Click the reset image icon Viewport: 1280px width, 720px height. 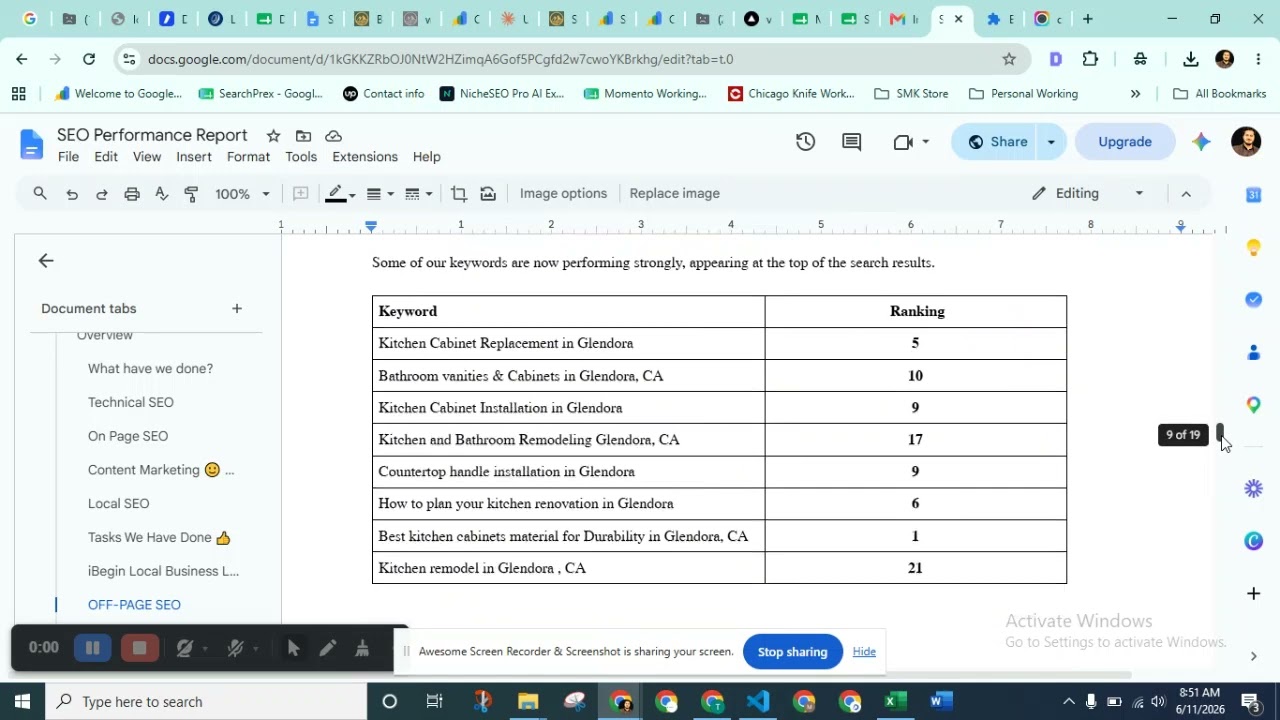[x=488, y=194]
